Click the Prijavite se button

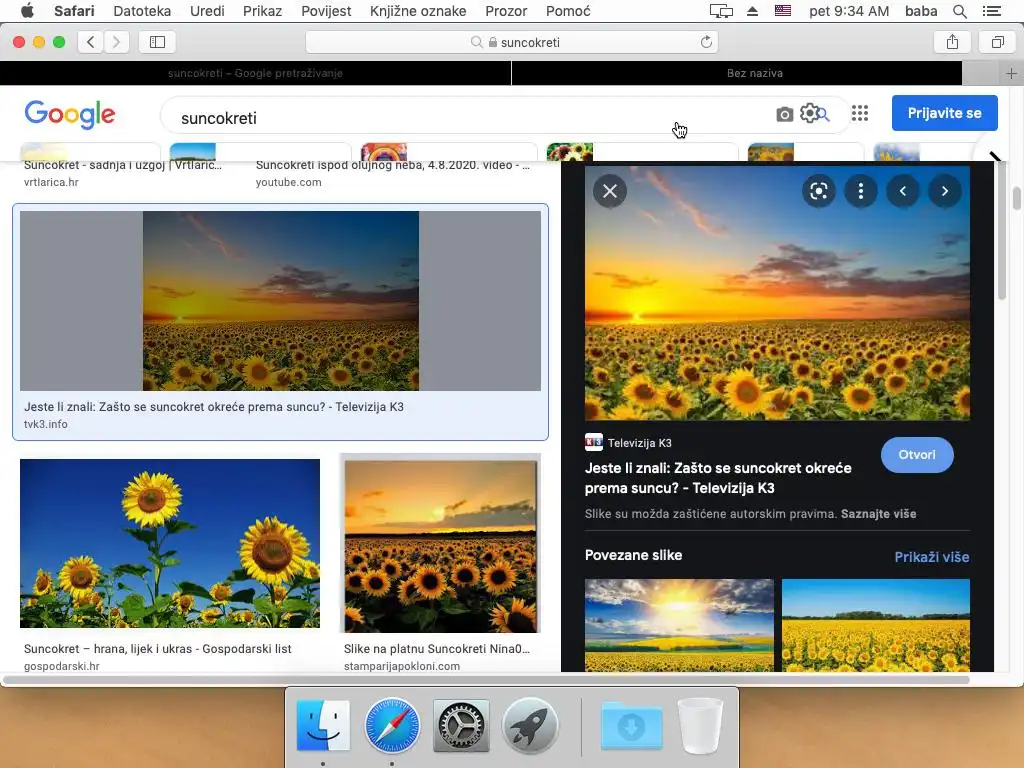(x=944, y=113)
